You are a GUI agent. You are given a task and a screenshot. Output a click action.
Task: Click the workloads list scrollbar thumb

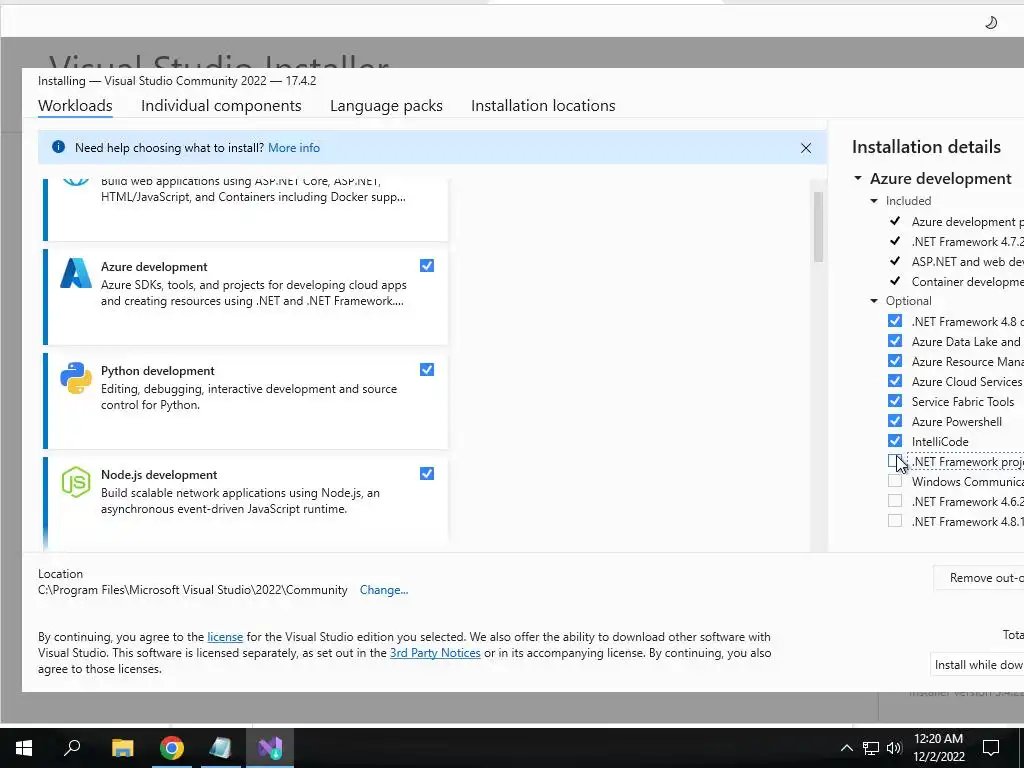click(818, 227)
